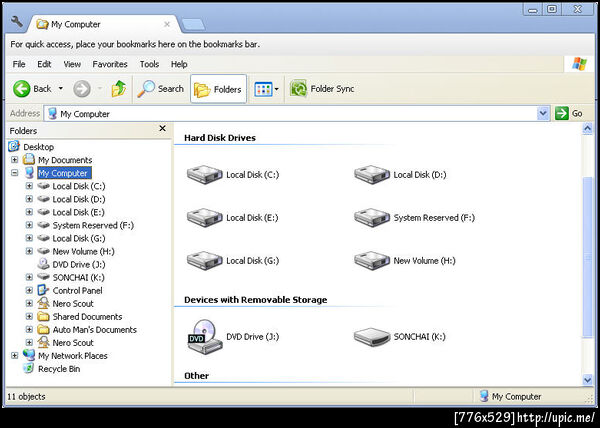The image size is (600, 428).
Task: Click the Recycle Bin tree icon
Action: tap(28, 368)
